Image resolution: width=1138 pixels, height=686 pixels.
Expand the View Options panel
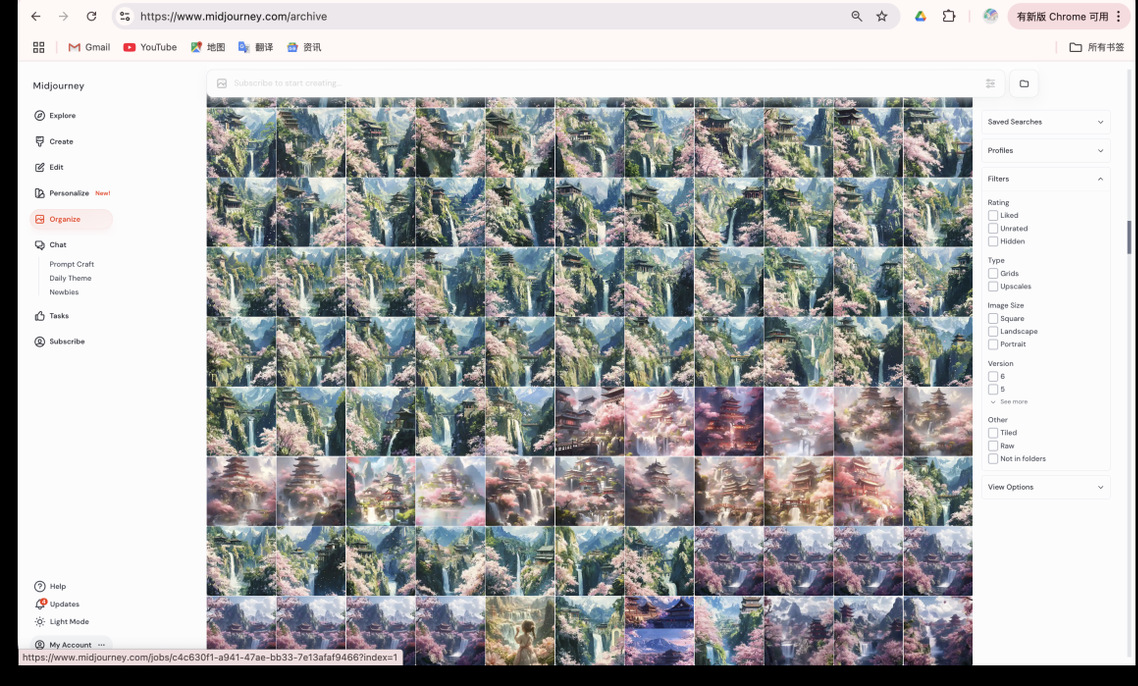1045,487
